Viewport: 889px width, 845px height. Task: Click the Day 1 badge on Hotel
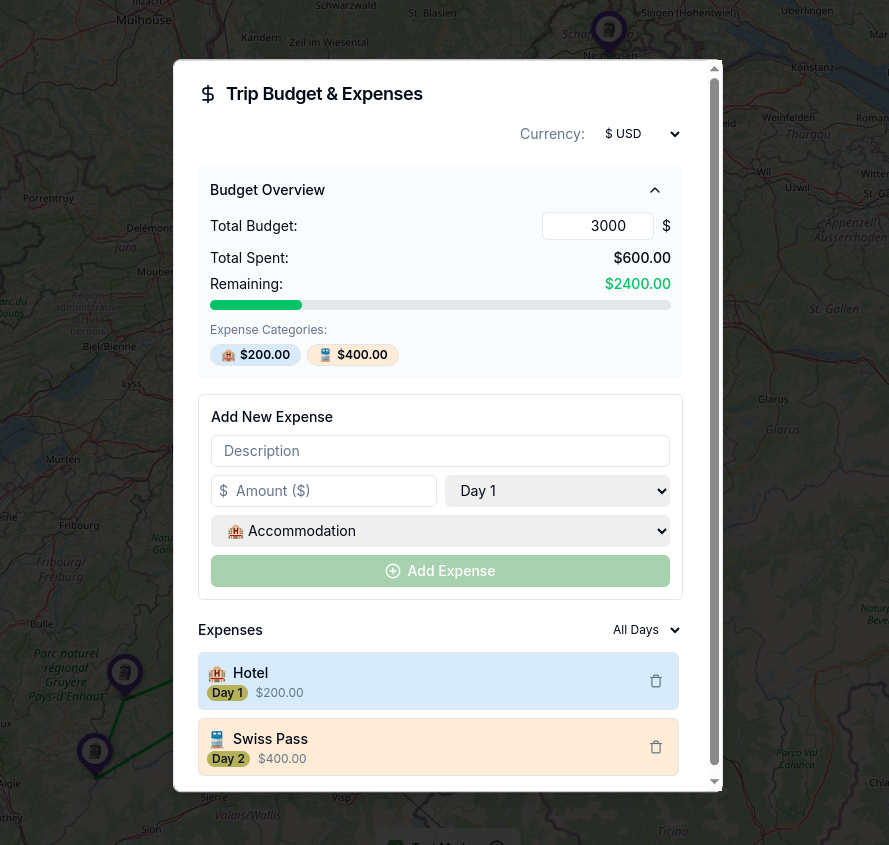tap(227, 693)
